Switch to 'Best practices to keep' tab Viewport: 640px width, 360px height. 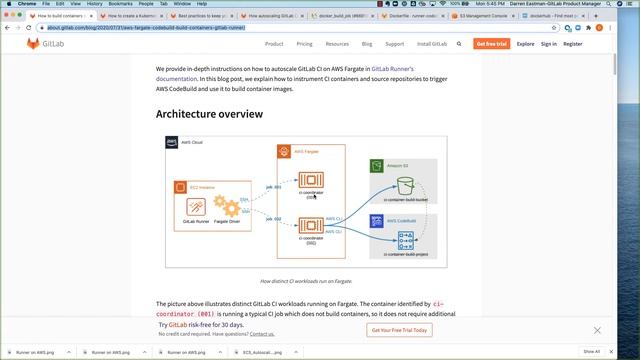click(202, 16)
